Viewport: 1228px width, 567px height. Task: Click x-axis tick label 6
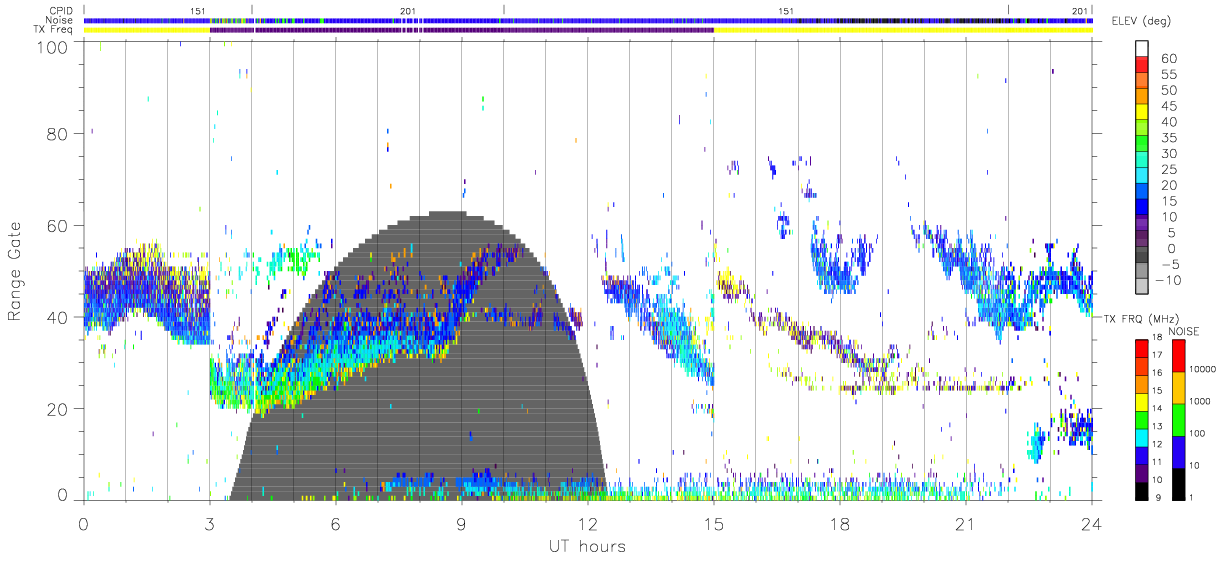coord(335,524)
